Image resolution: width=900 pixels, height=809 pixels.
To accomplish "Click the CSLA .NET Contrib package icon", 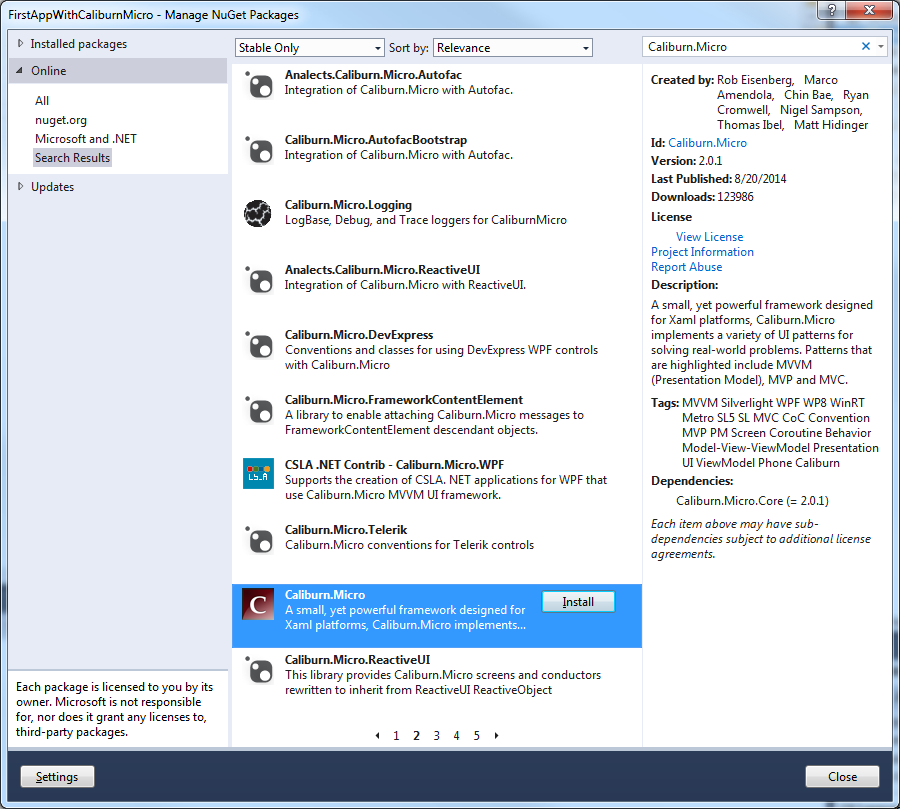I will [258, 474].
